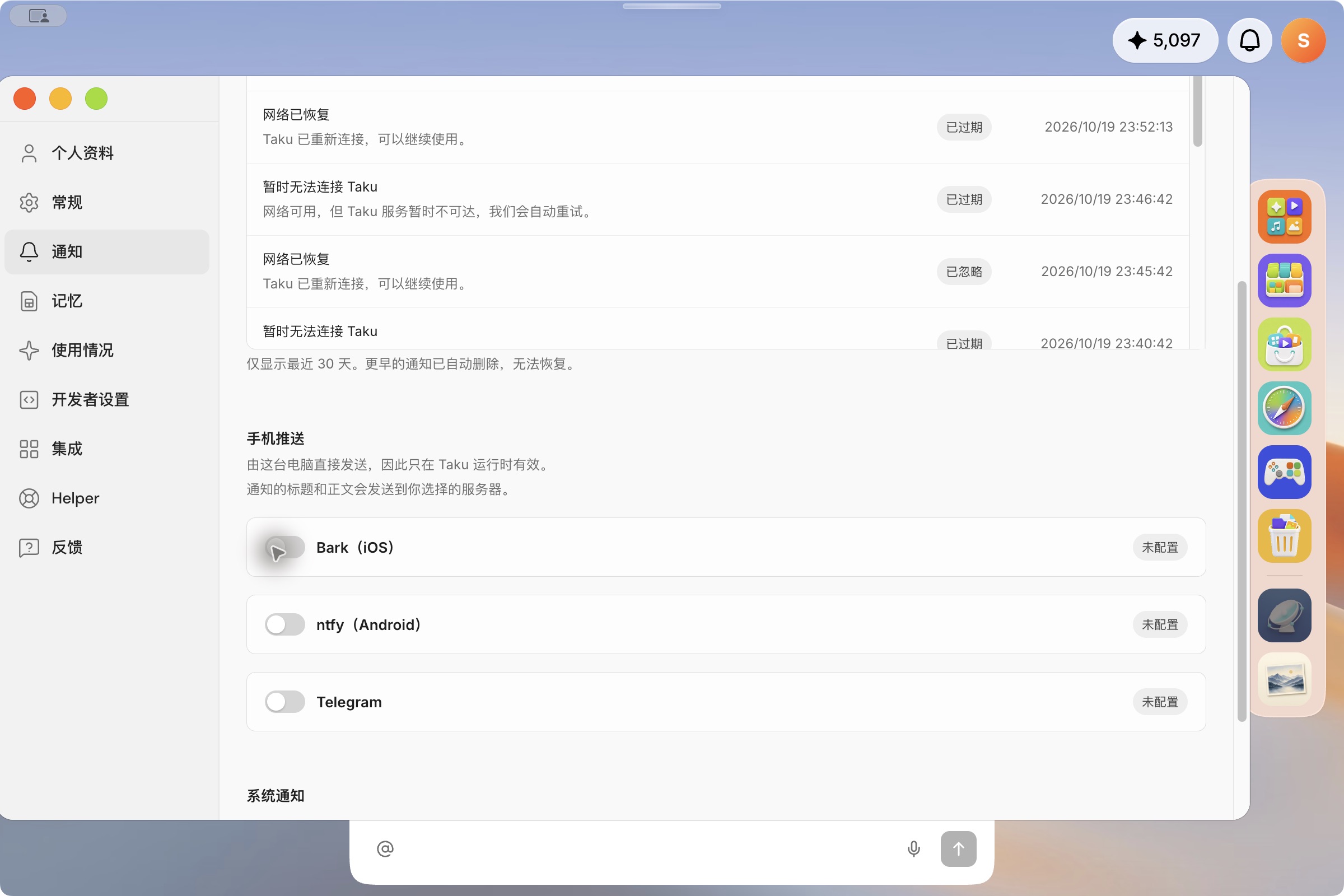Click the 未配置 badge for ntfy
This screenshot has height=896, width=1344.
click(x=1159, y=624)
